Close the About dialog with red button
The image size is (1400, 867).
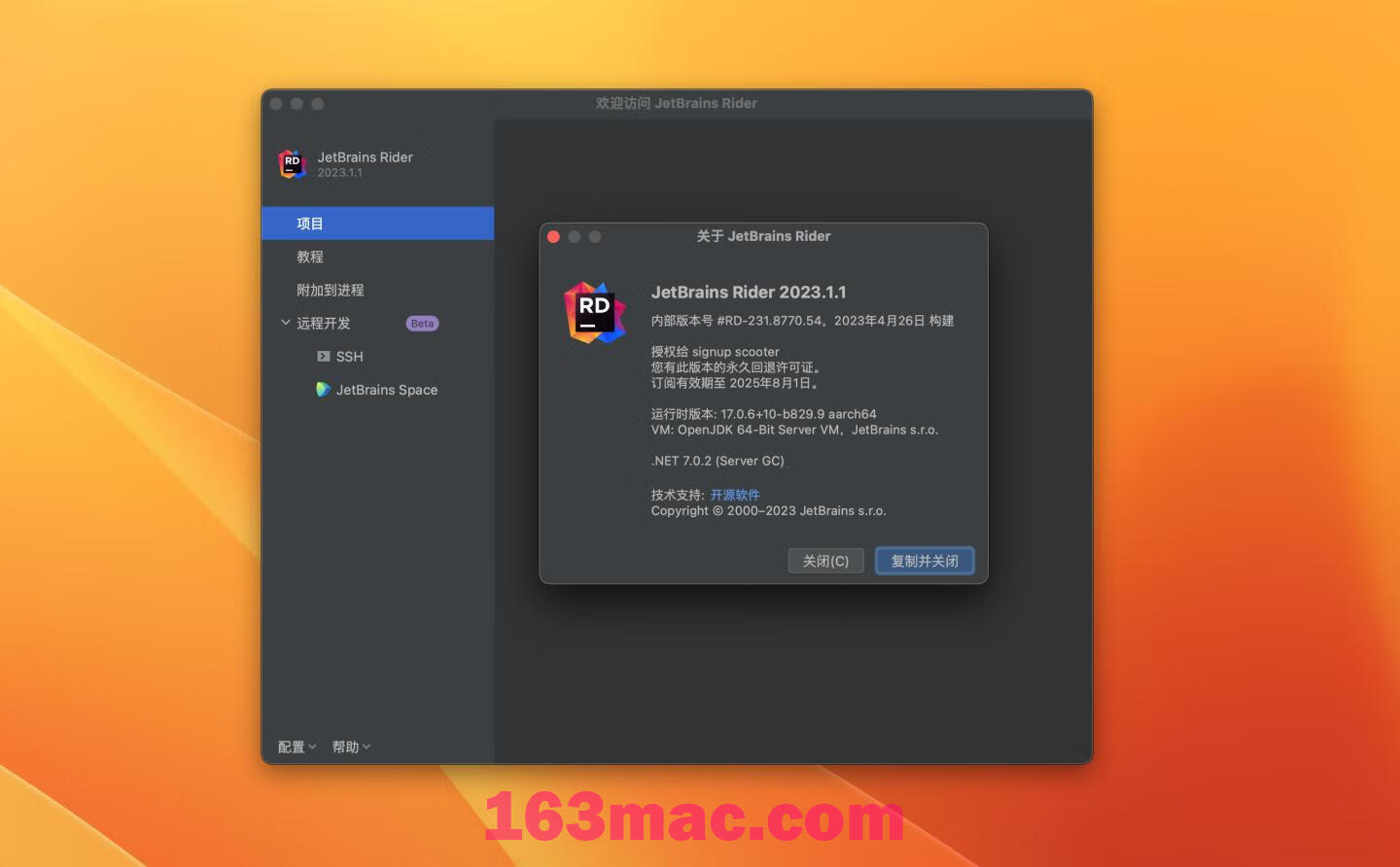553,236
